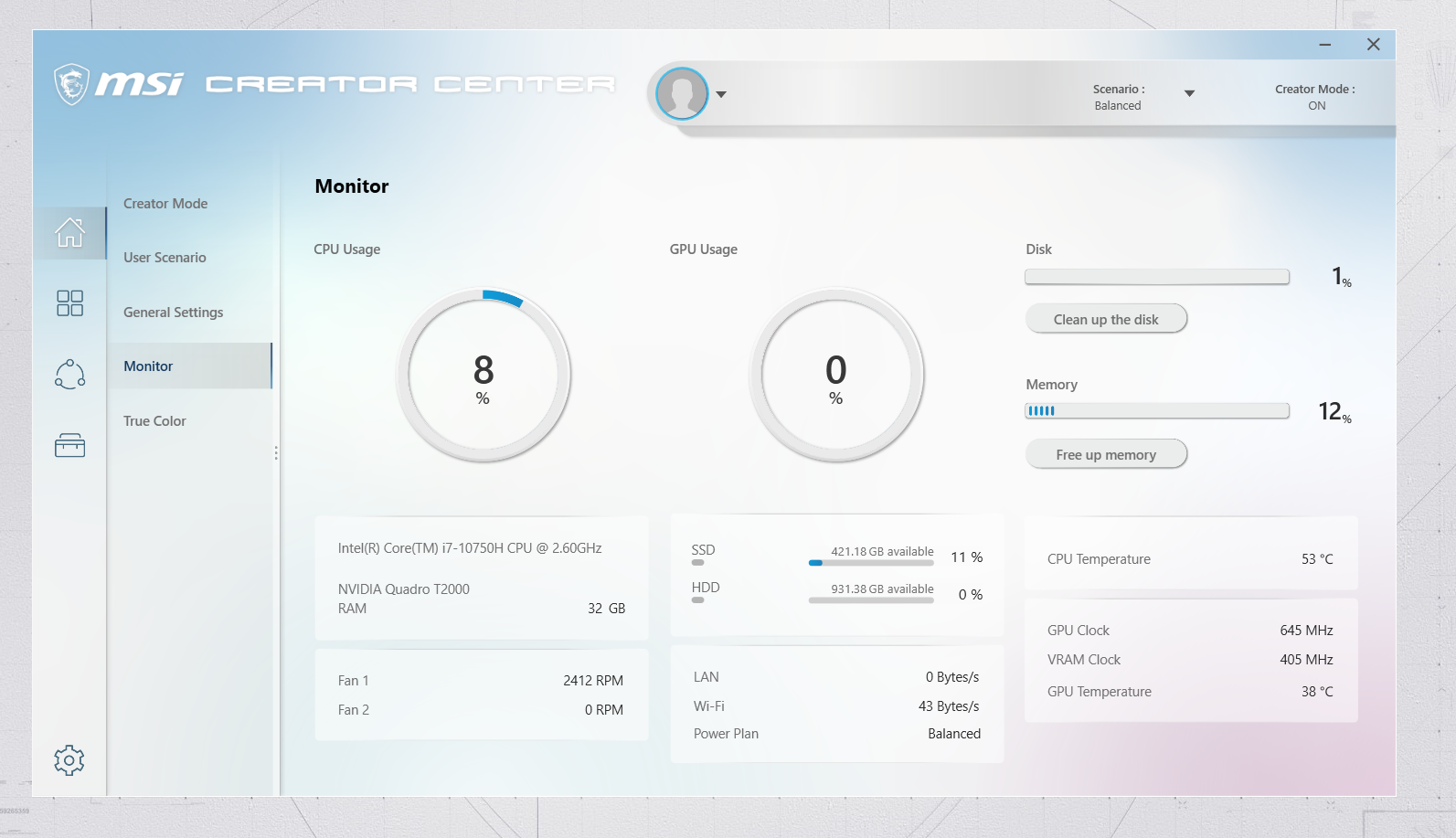Click the LAN 0 Bytes/s value
The height and width of the screenshot is (838, 1456).
point(952,677)
